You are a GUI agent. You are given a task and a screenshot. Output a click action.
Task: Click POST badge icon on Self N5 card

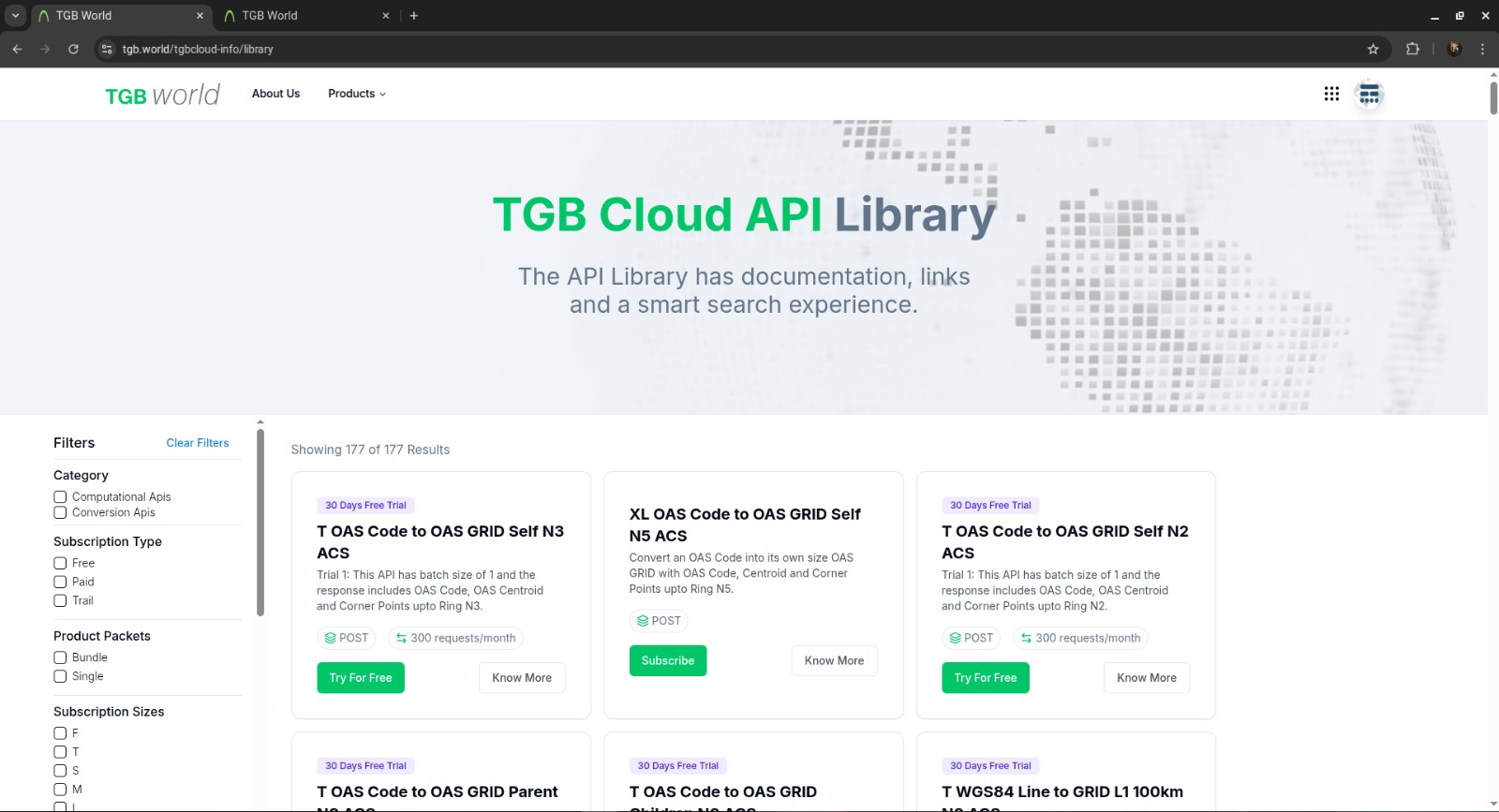click(643, 621)
